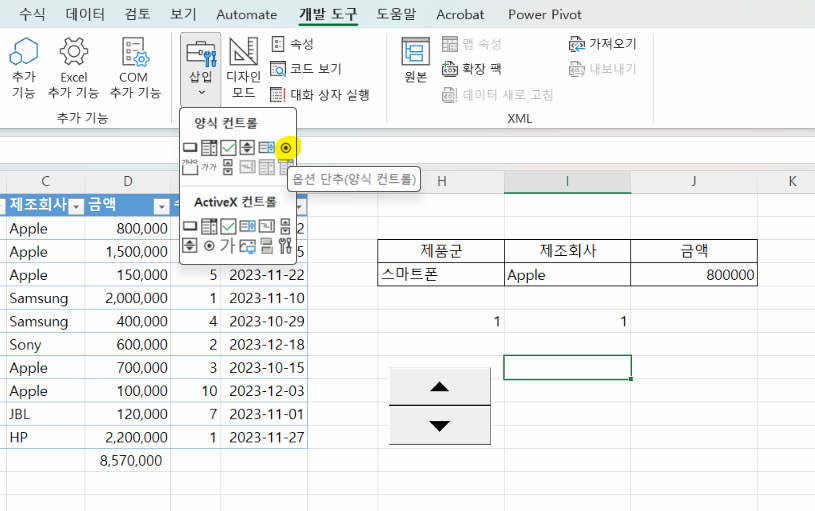Open the Acrobat ribbon tab
This screenshot has height=511, width=815.
click(x=460, y=14)
